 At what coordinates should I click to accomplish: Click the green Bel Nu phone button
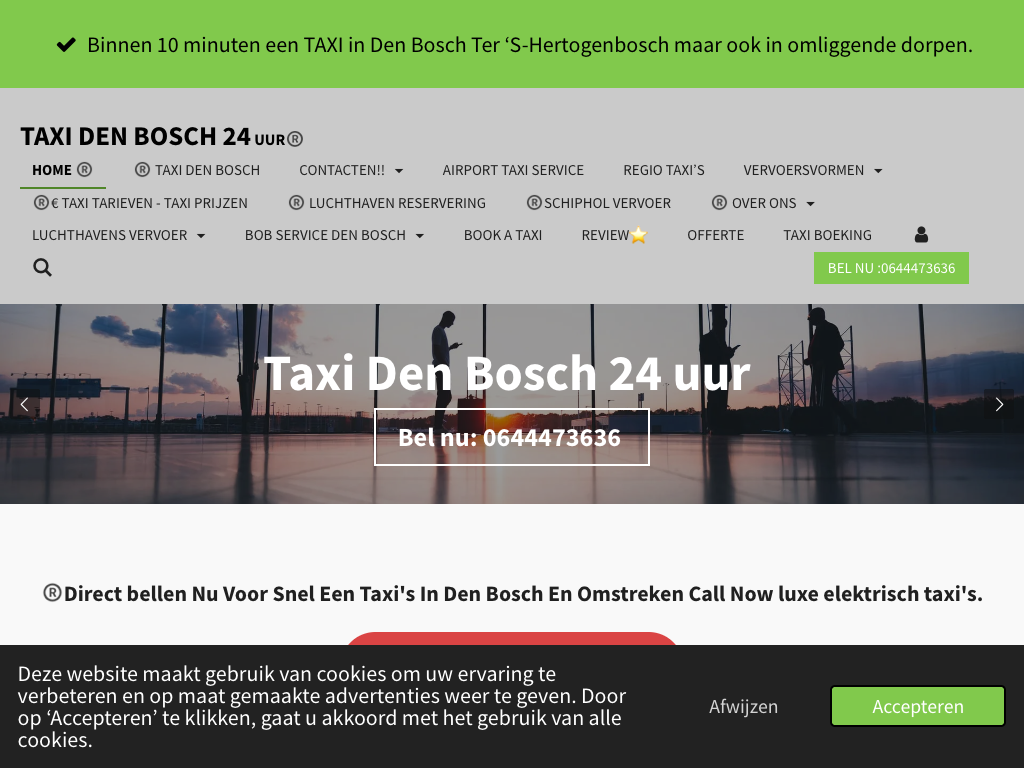[x=891, y=268]
